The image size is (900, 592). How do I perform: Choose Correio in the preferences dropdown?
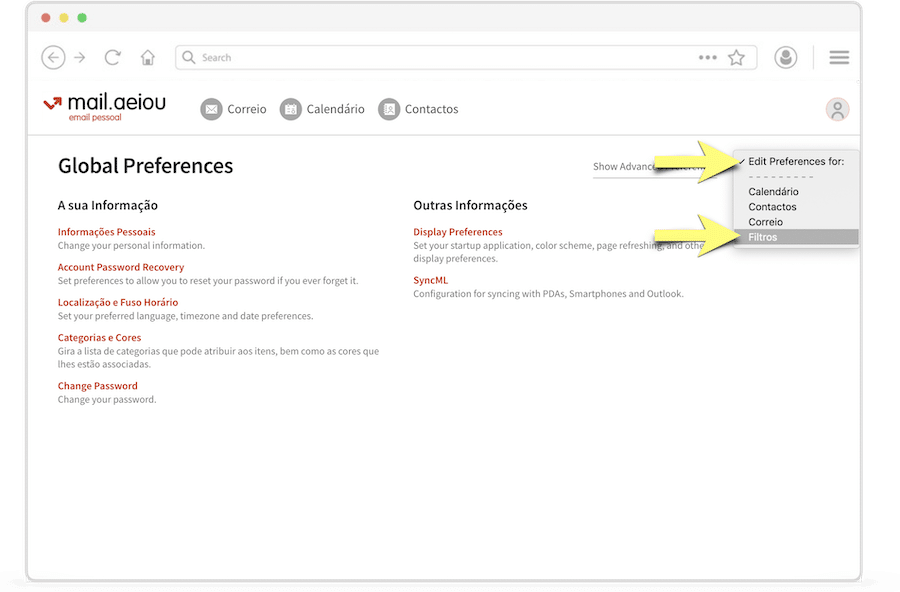765,222
